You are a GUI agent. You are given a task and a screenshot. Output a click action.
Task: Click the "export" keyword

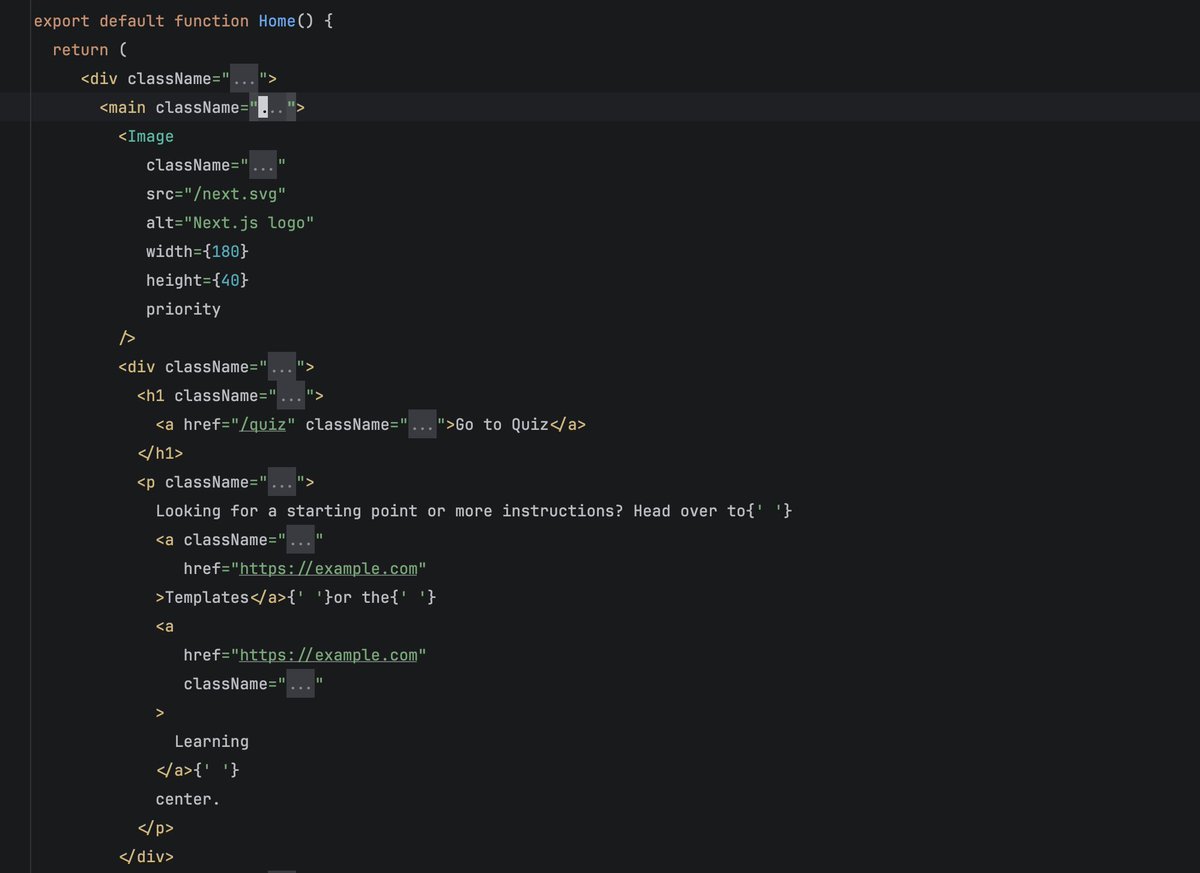[x=62, y=21]
